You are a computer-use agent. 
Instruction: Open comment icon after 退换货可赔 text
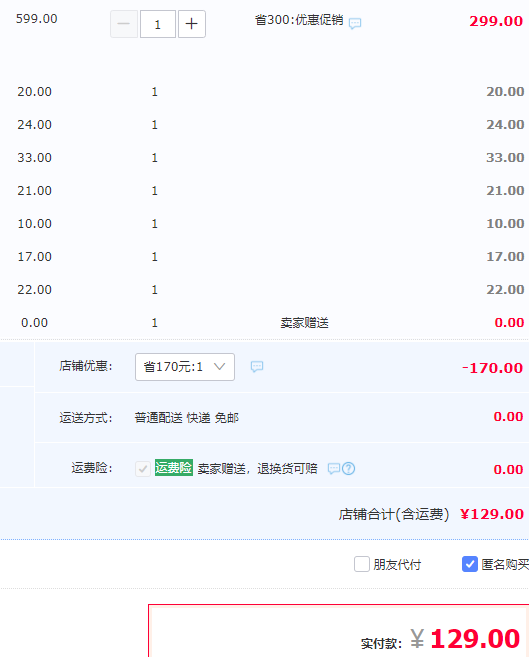pyautogui.click(x=333, y=468)
